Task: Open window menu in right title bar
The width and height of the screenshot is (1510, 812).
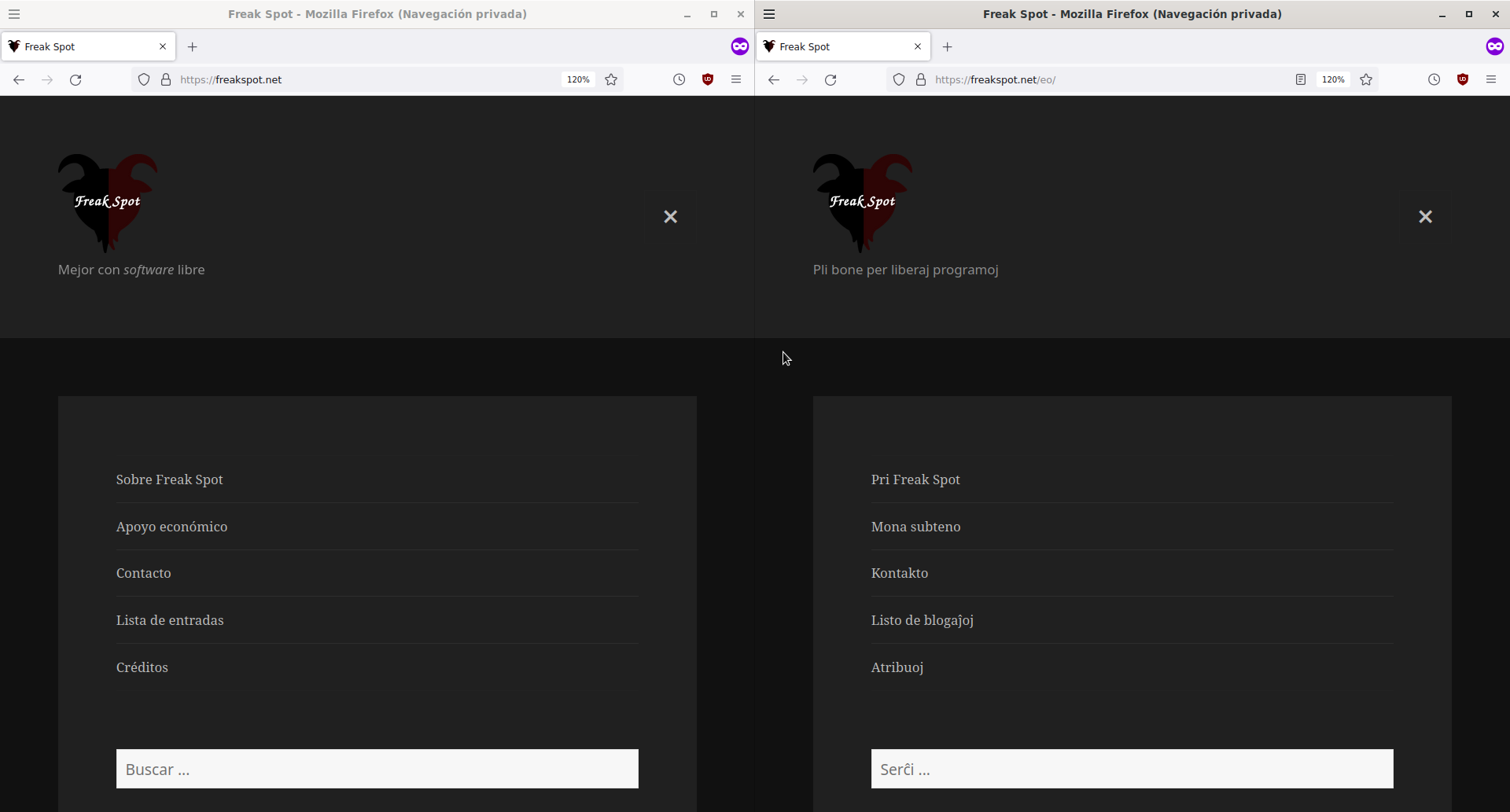Action: (769, 14)
